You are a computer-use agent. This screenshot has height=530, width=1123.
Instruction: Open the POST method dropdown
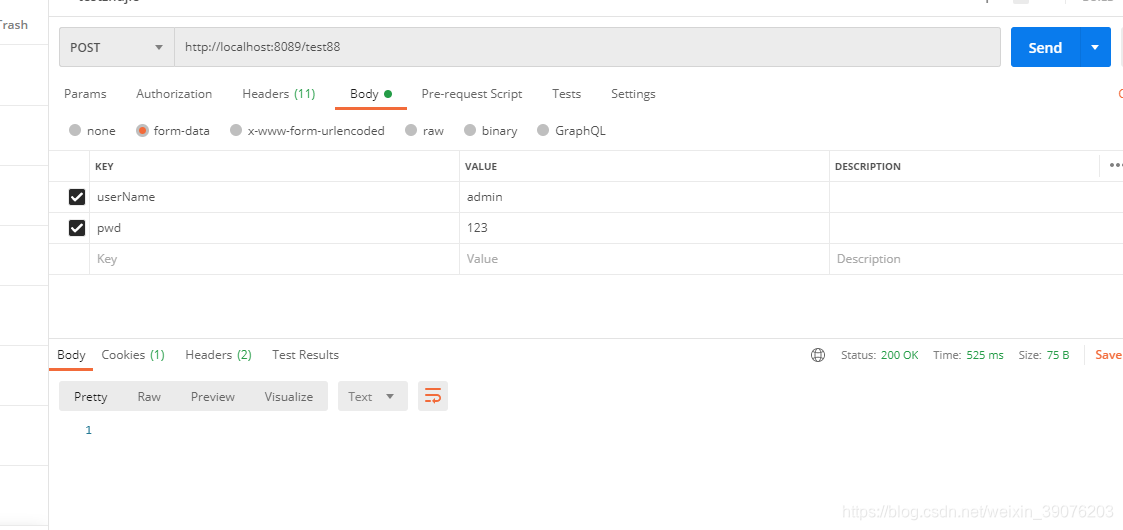coord(117,47)
